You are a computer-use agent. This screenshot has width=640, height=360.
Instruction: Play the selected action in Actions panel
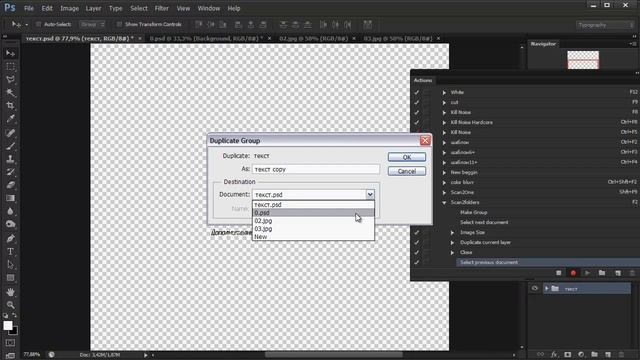pos(587,273)
